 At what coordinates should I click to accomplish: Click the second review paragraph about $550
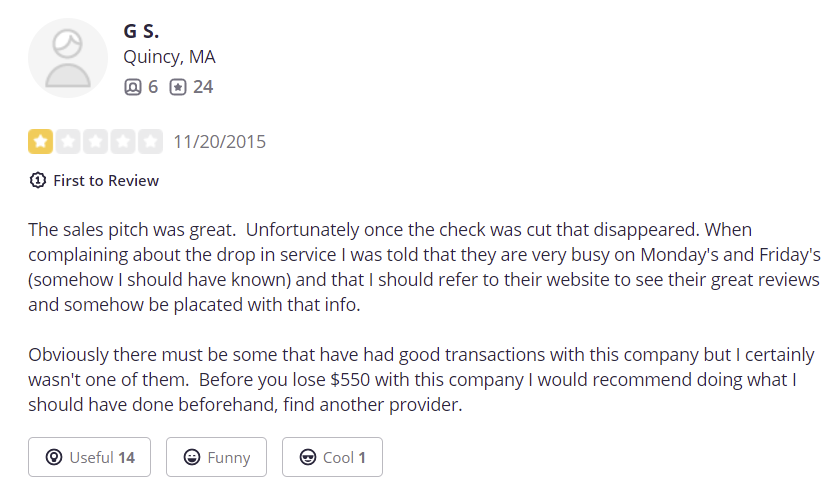pyautogui.click(x=420, y=380)
